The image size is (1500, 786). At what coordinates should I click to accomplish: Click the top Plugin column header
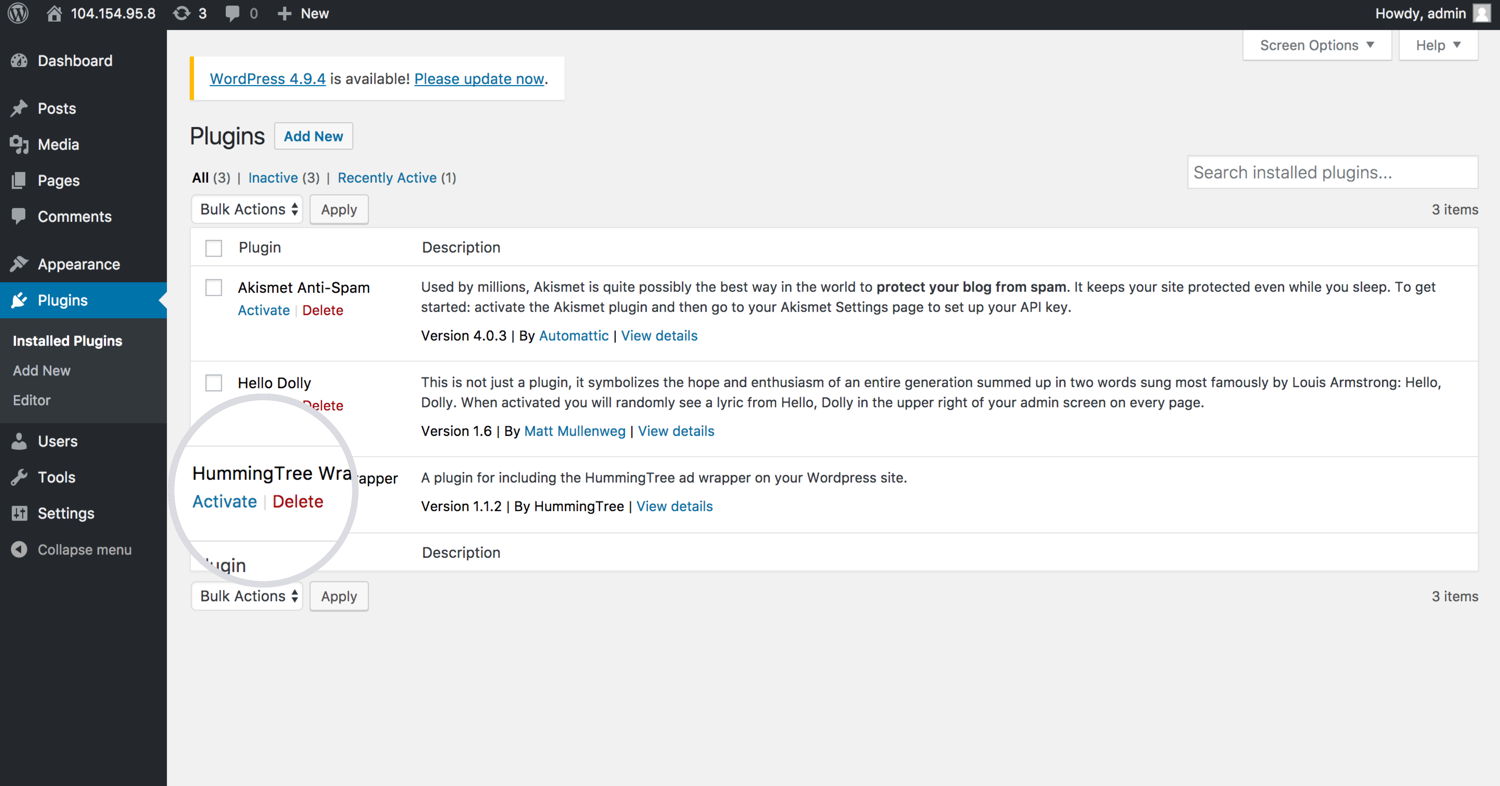(260, 248)
